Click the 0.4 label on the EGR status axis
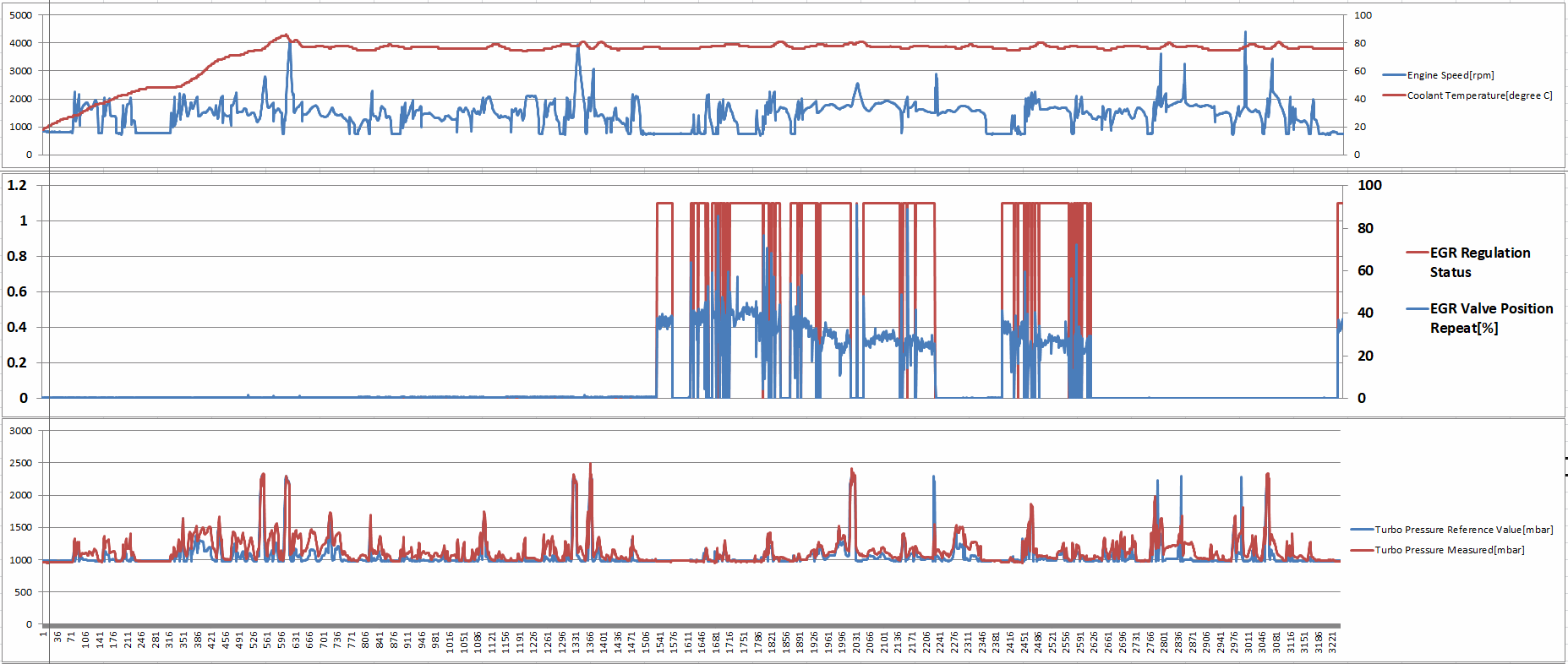This screenshot has width=1568, height=664. click(x=17, y=327)
